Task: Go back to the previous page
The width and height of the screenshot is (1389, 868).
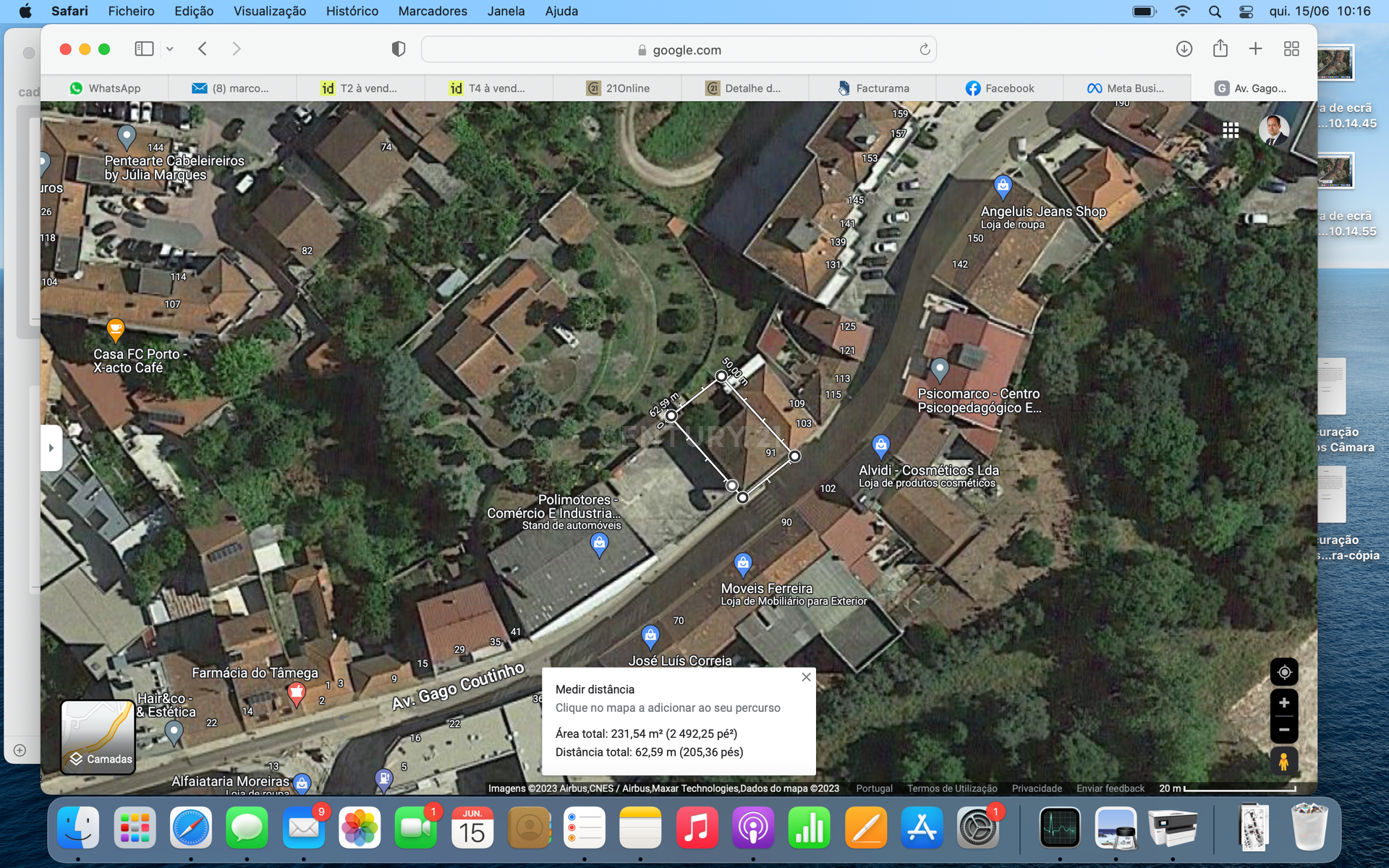Action: pos(203,49)
